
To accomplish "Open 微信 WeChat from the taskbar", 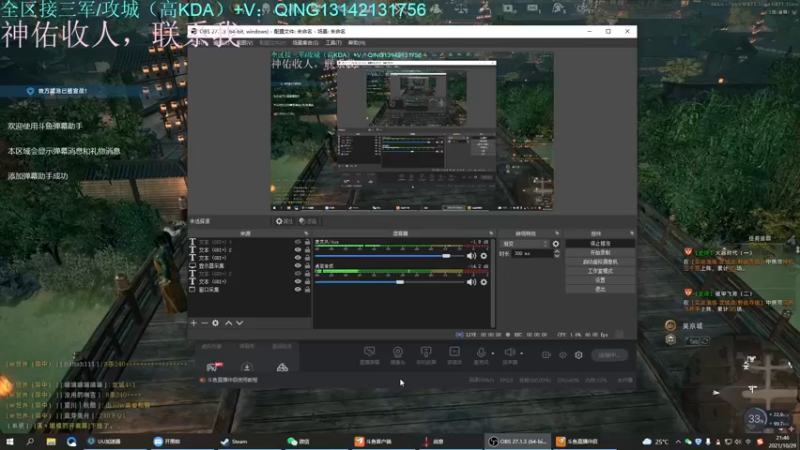I will pos(298,441).
